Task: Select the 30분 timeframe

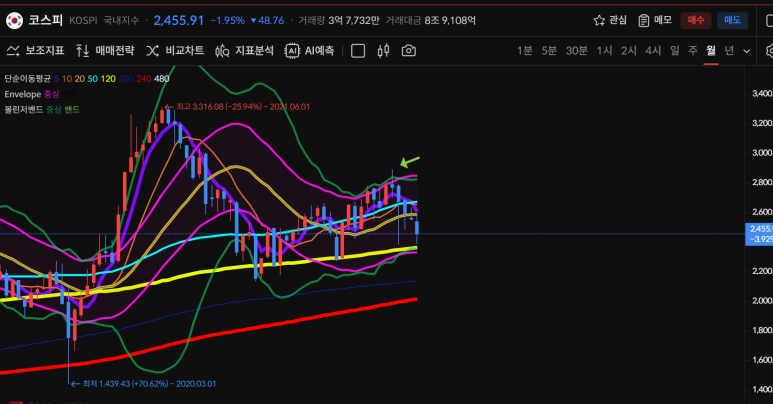Action: pos(576,50)
